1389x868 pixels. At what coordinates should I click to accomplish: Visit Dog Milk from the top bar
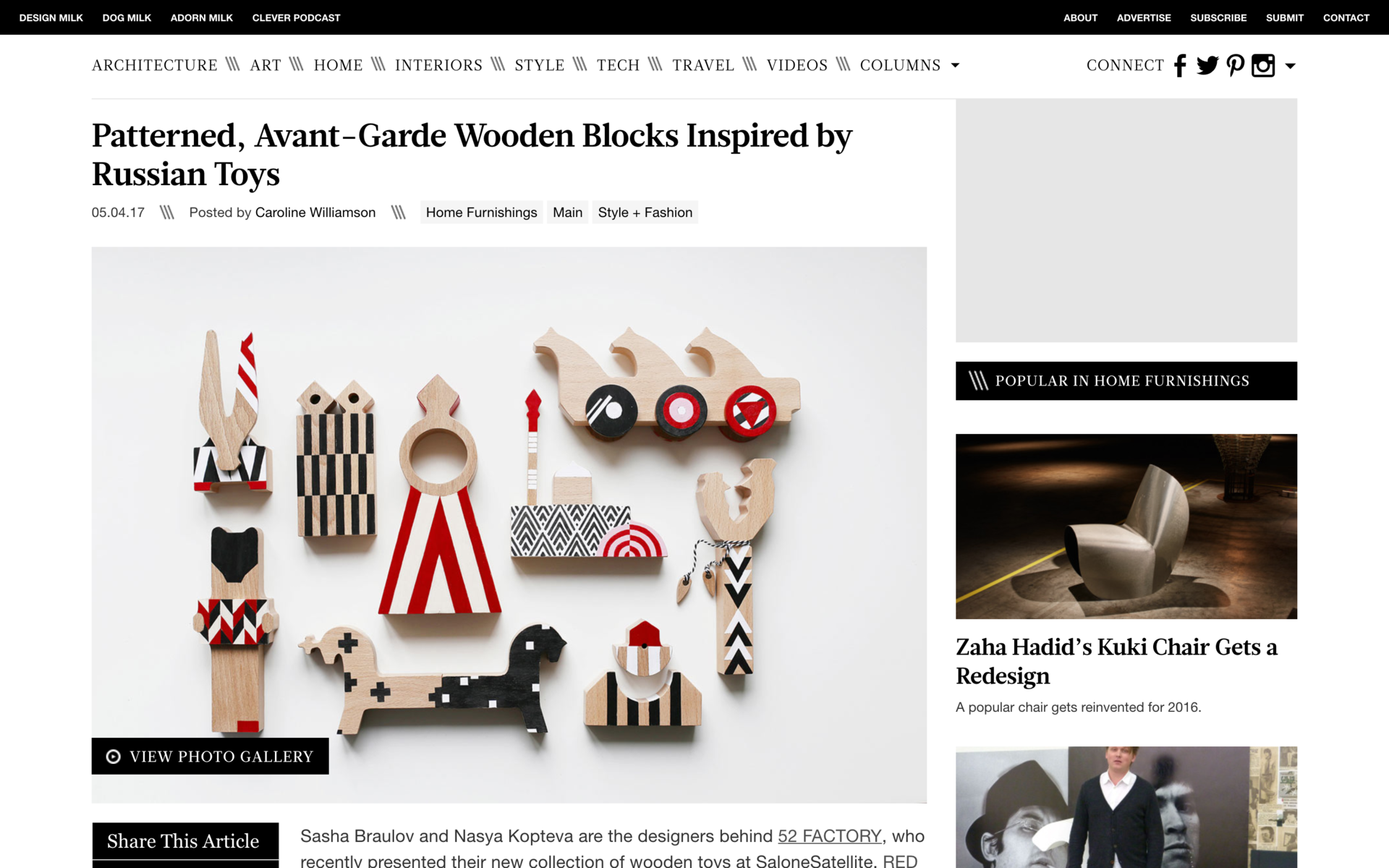pos(127,17)
